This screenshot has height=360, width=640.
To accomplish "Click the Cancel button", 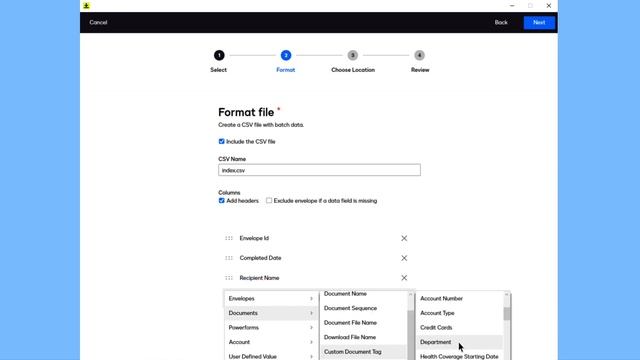I will click(98, 22).
